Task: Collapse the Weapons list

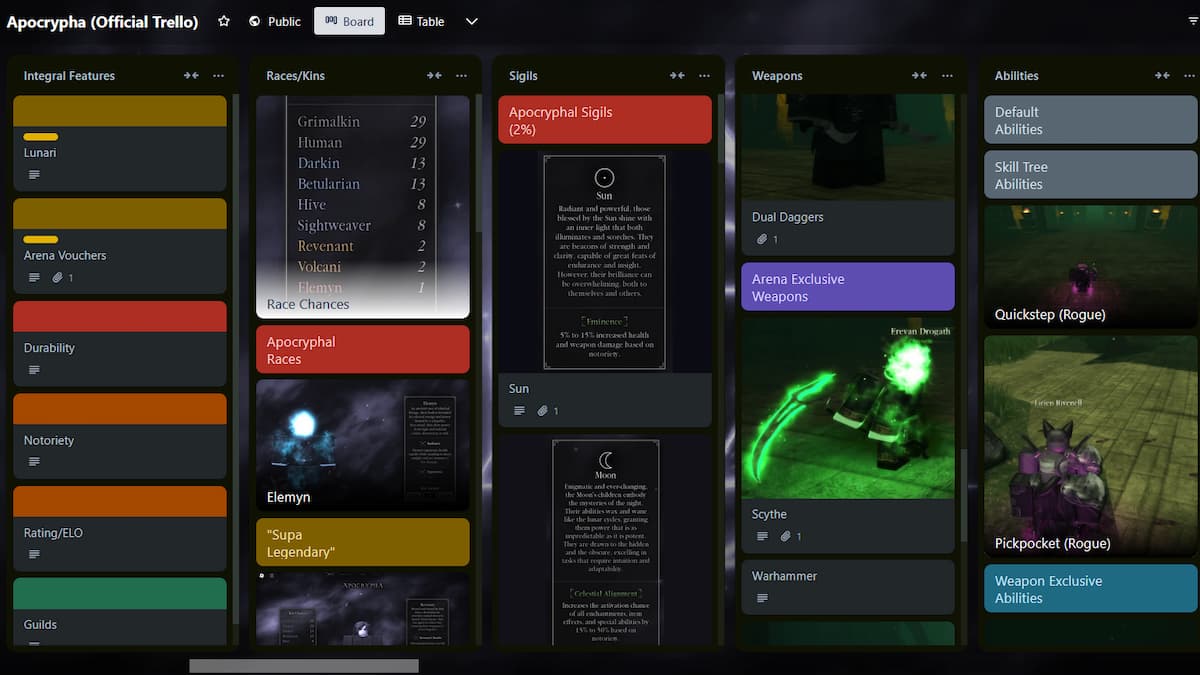Action: (919, 76)
